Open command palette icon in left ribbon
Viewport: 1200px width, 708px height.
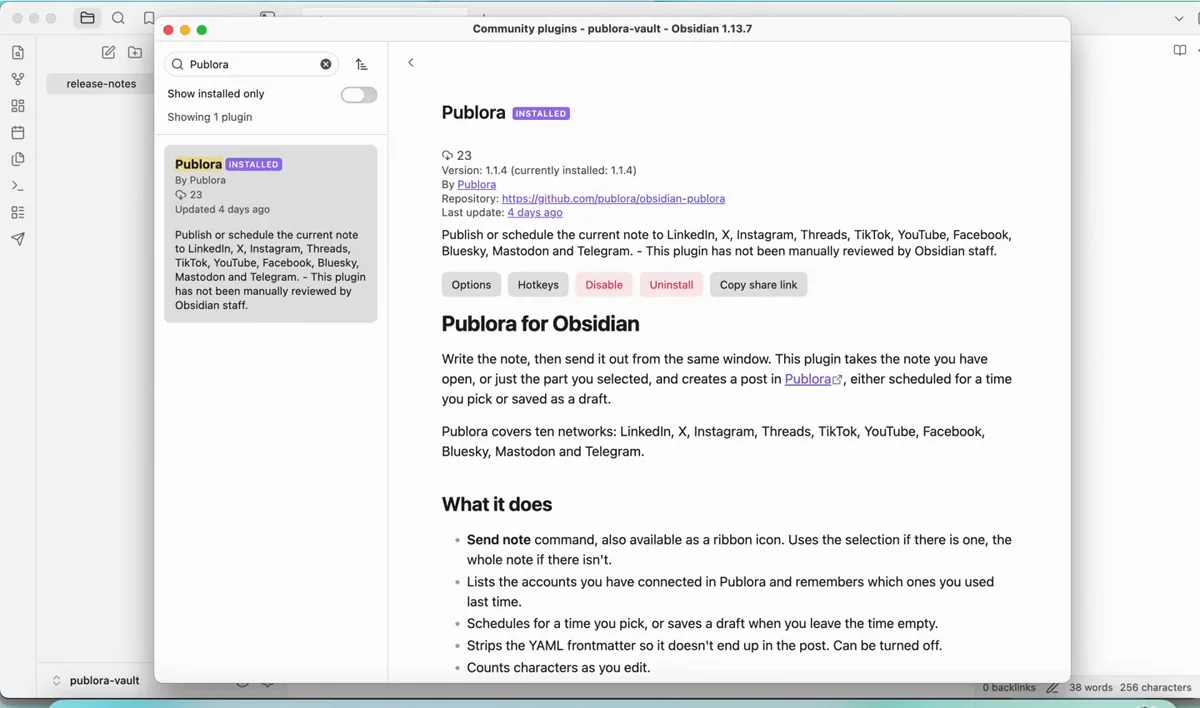tap(17, 186)
